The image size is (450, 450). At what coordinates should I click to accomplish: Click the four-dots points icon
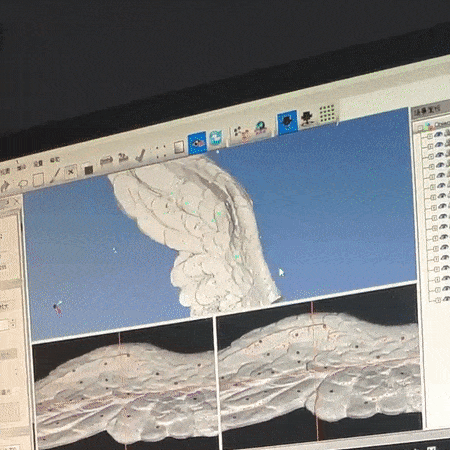coord(160,152)
